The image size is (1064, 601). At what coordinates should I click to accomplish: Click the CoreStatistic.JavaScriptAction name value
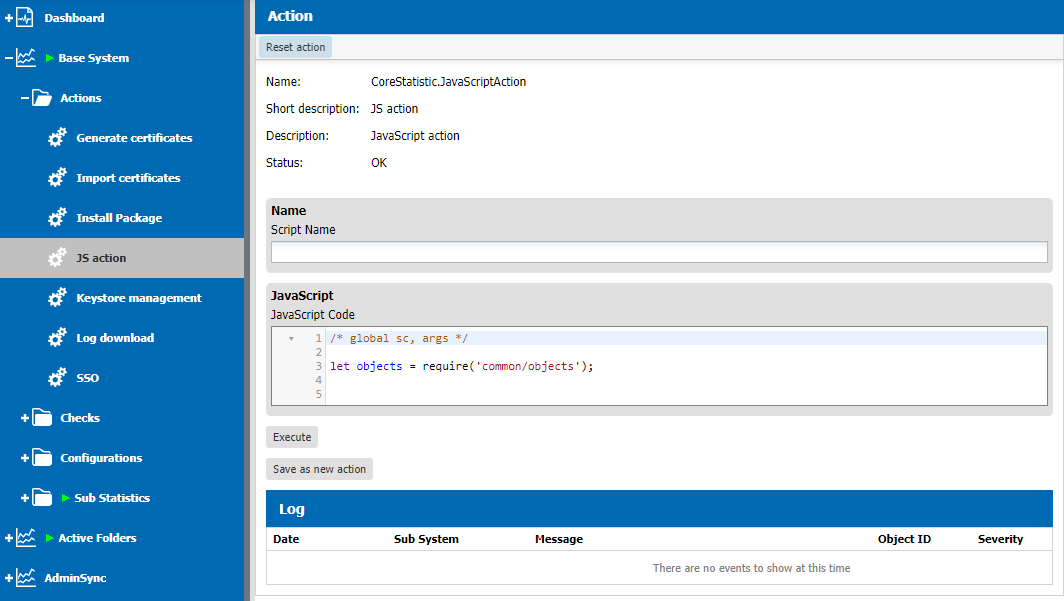coord(448,81)
